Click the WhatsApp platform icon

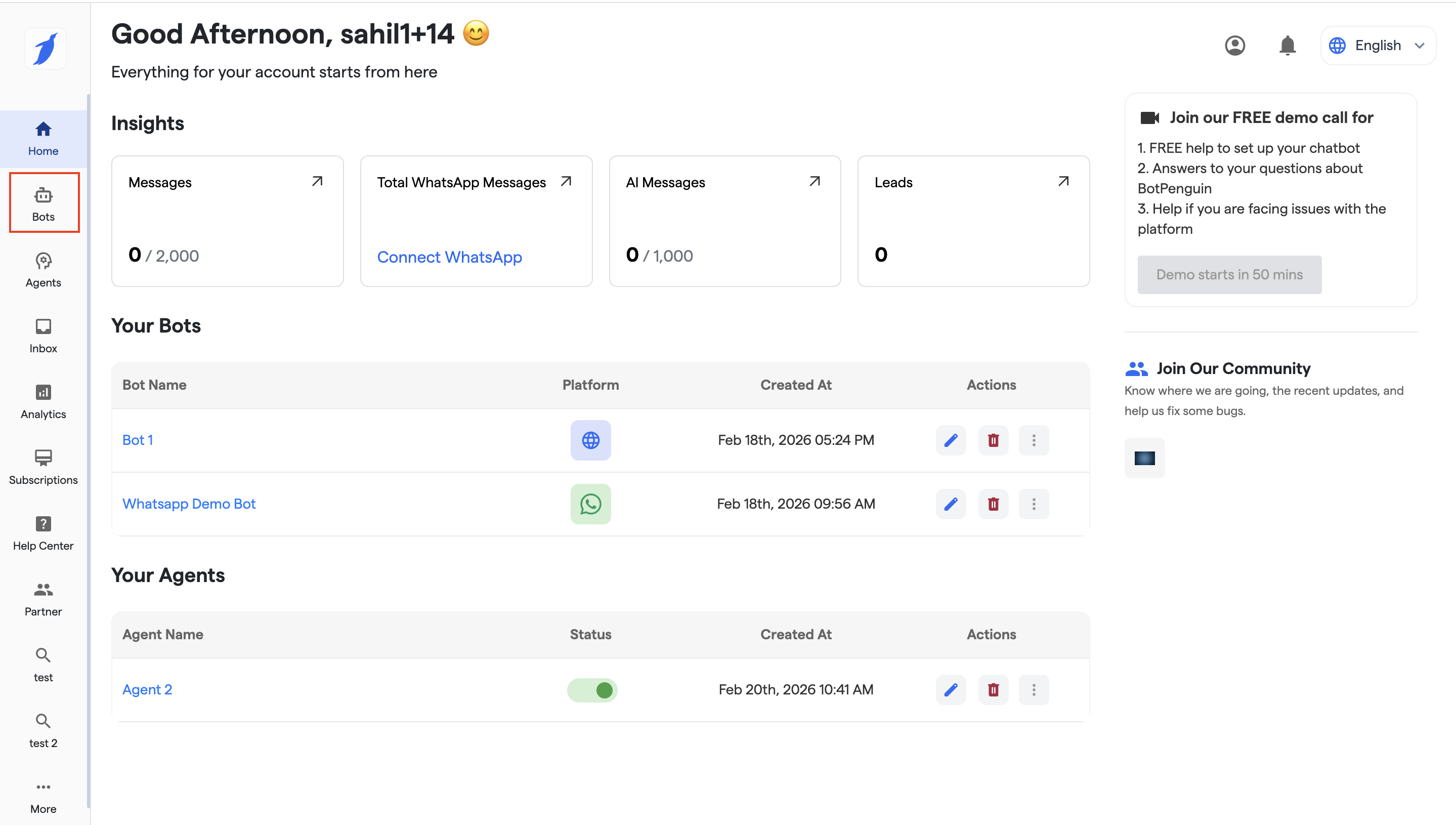(x=590, y=504)
